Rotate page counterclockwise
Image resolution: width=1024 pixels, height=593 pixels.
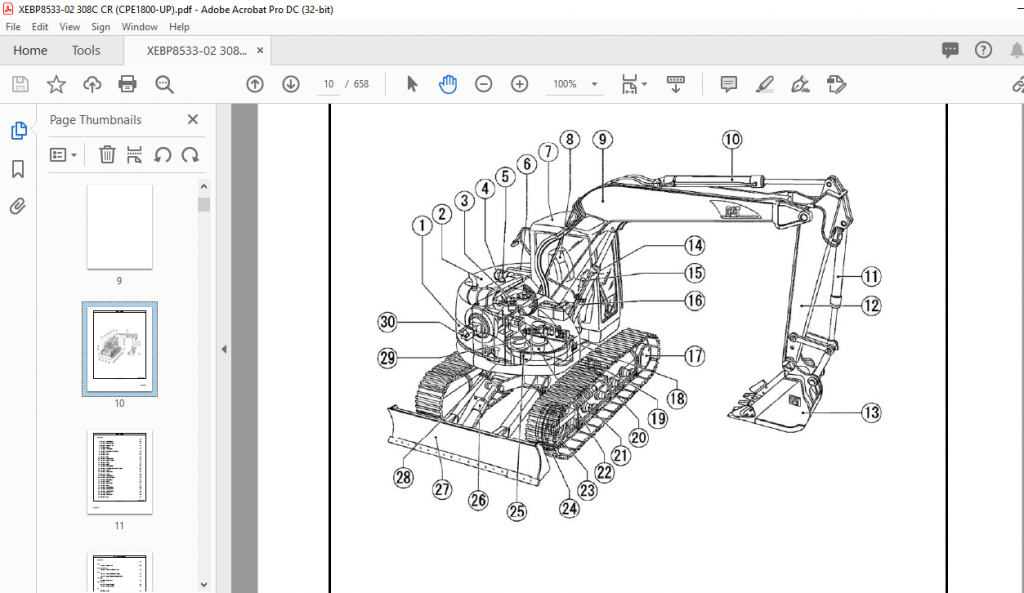(163, 155)
